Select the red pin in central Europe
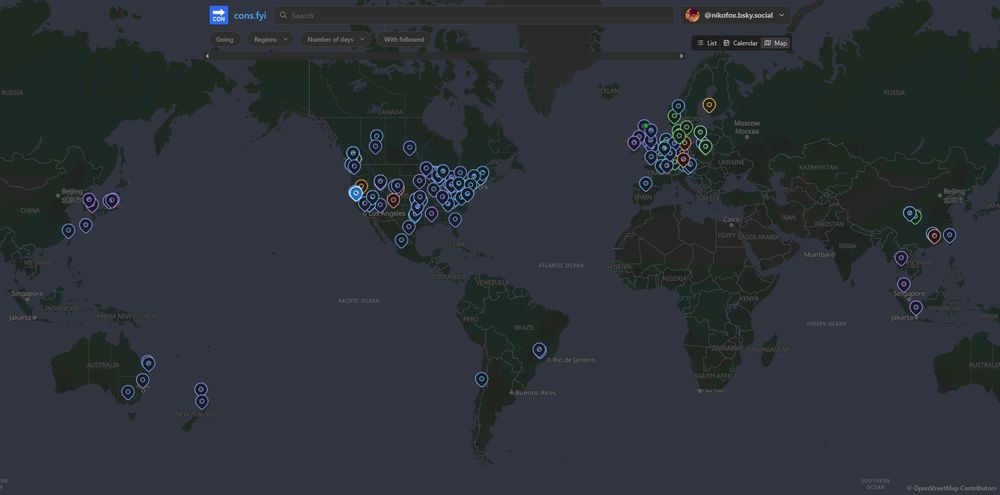The height and width of the screenshot is (495, 1000). click(684, 159)
